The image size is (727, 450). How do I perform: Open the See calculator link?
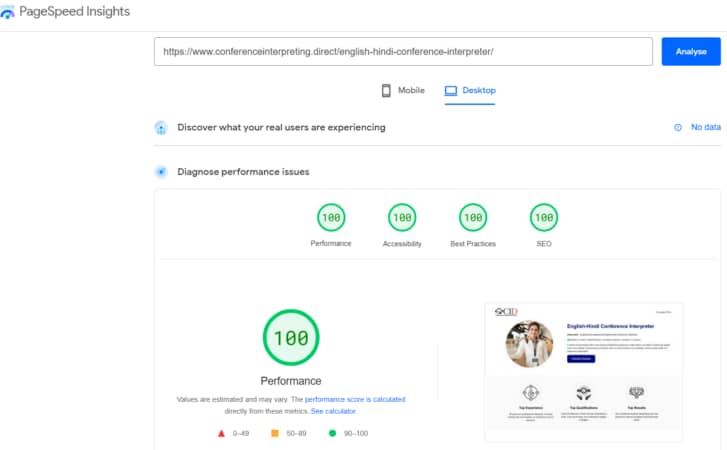pyautogui.click(x=333, y=411)
